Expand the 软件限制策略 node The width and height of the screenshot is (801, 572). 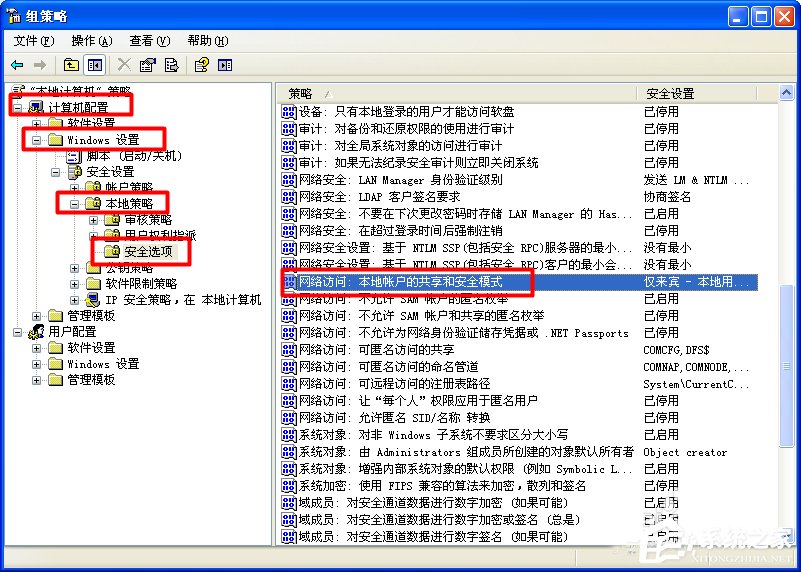[75, 284]
